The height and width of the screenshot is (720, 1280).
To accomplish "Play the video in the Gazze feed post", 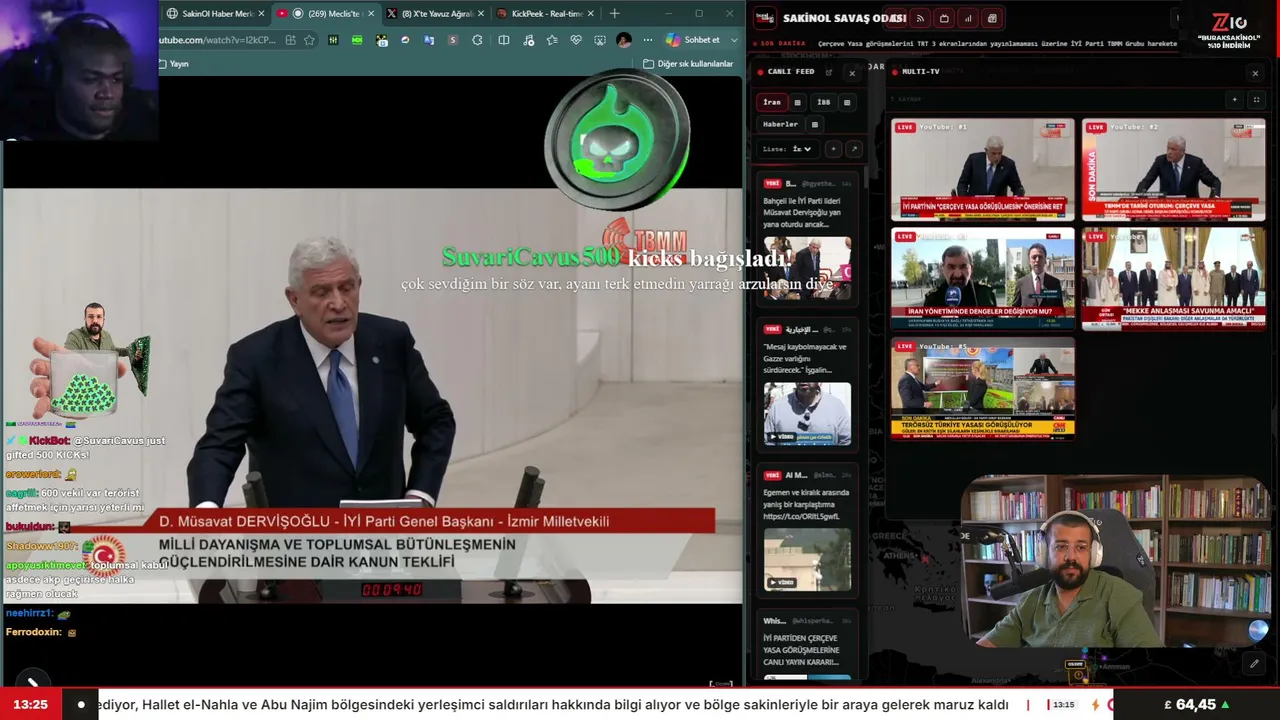I will [x=807, y=413].
